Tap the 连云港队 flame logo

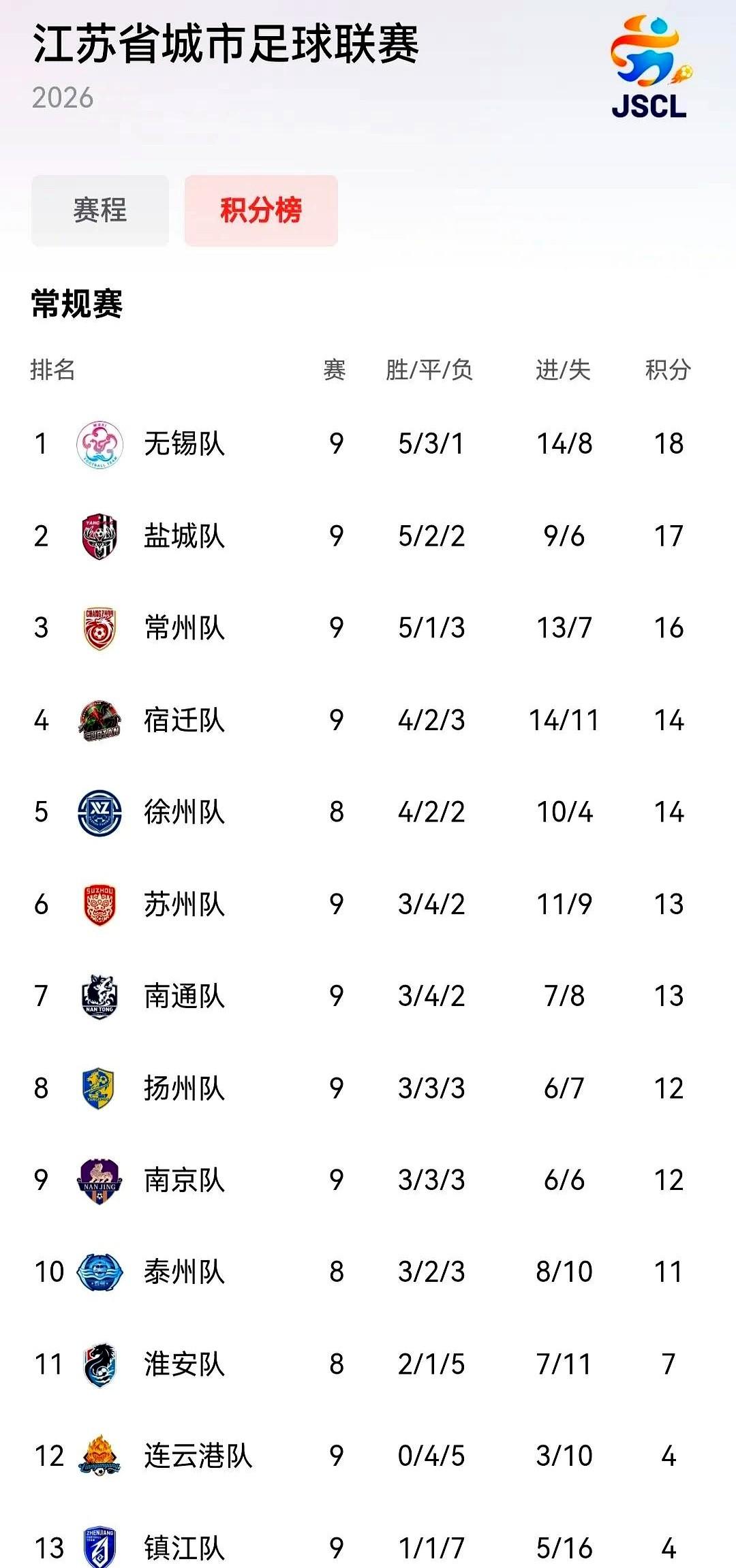click(99, 1456)
